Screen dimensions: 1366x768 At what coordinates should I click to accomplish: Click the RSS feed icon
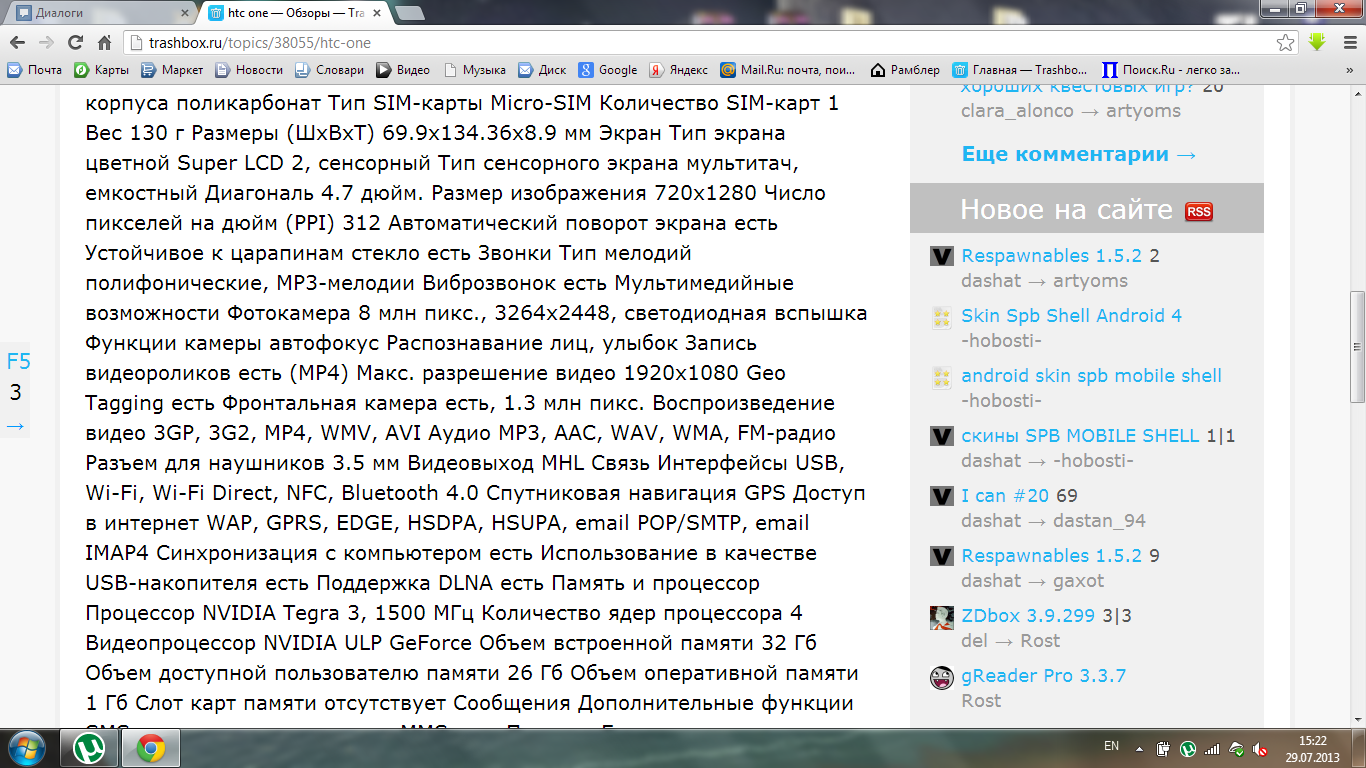pos(1198,211)
